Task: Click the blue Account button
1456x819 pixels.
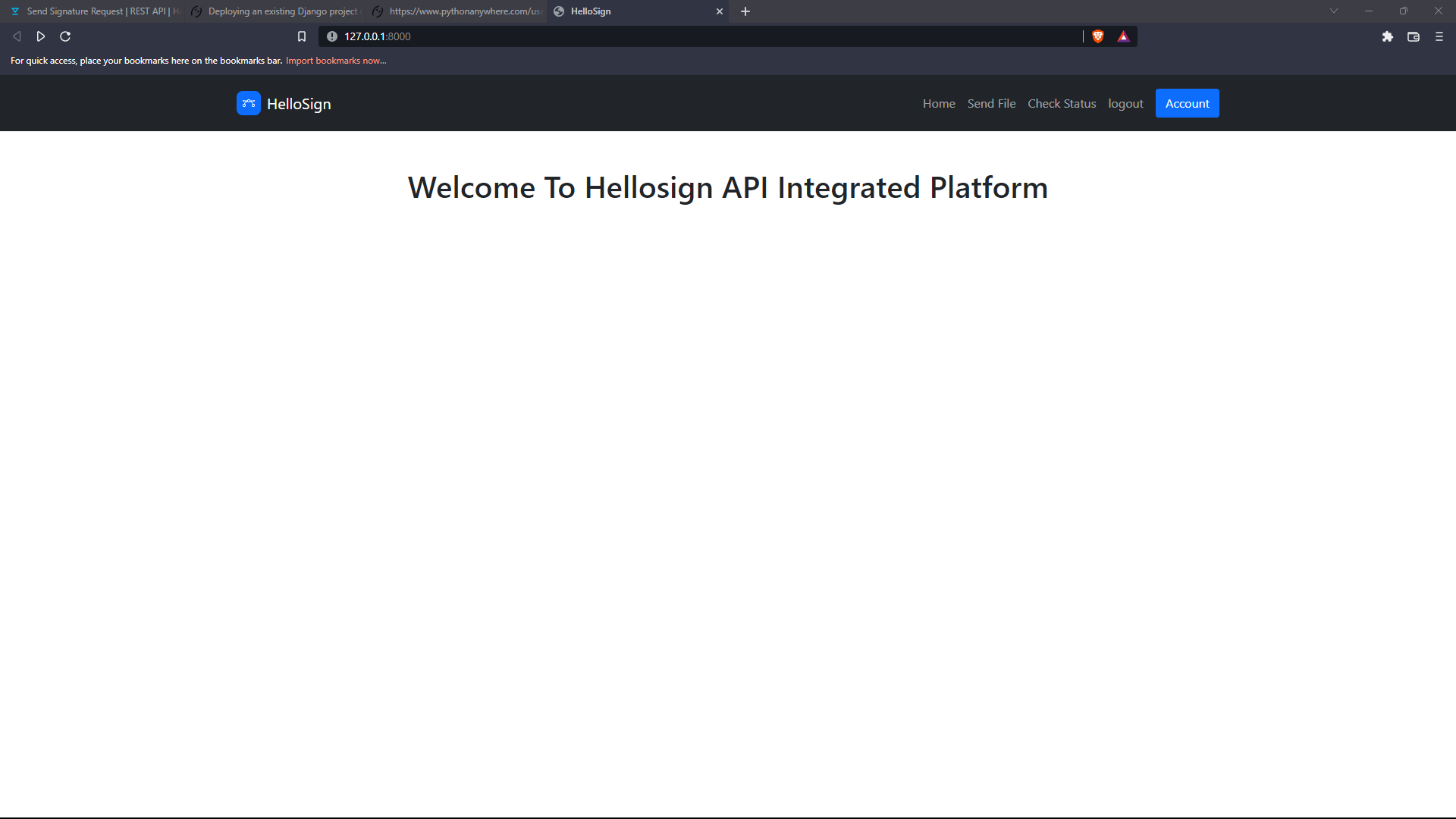Action: (1187, 103)
